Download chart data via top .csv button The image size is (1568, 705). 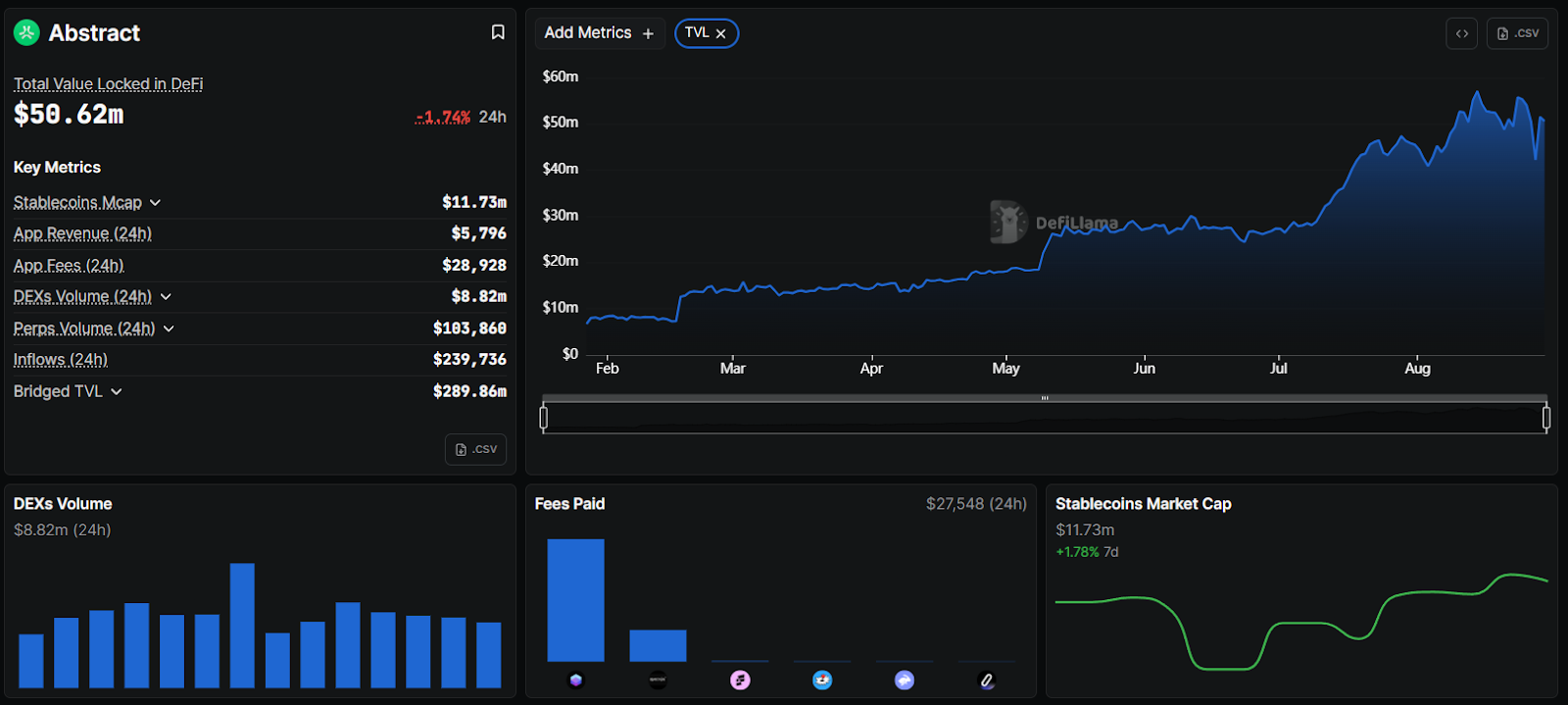(x=1517, y=33)
